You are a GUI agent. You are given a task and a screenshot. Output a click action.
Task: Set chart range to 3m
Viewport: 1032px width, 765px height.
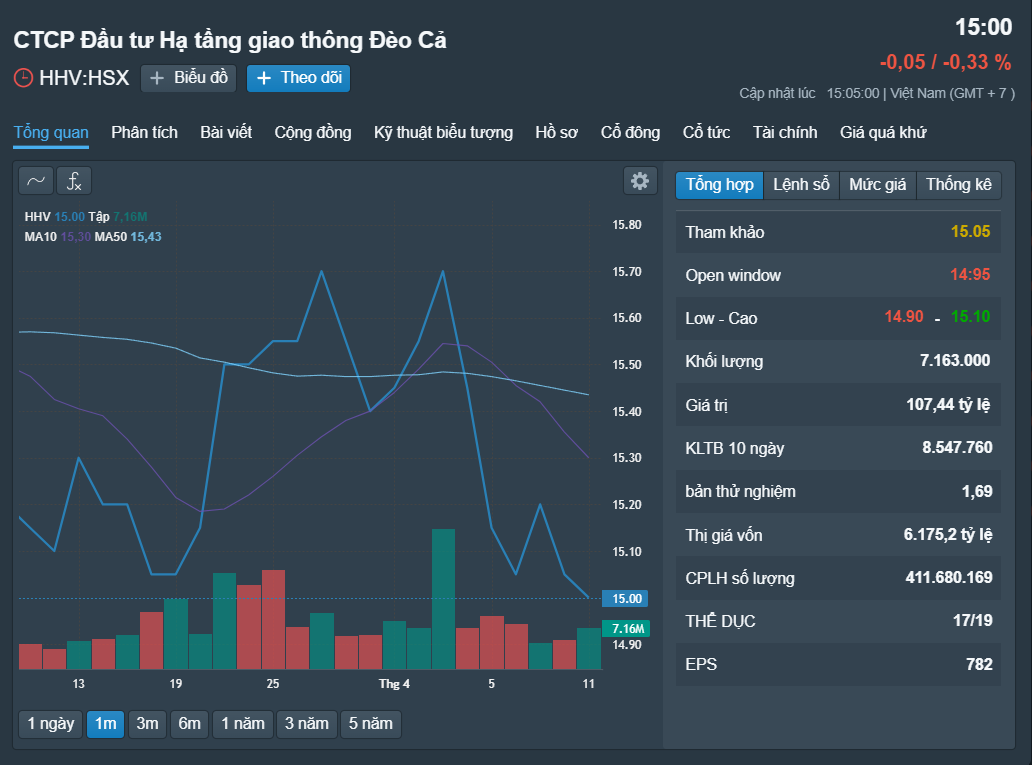[147, 724]
